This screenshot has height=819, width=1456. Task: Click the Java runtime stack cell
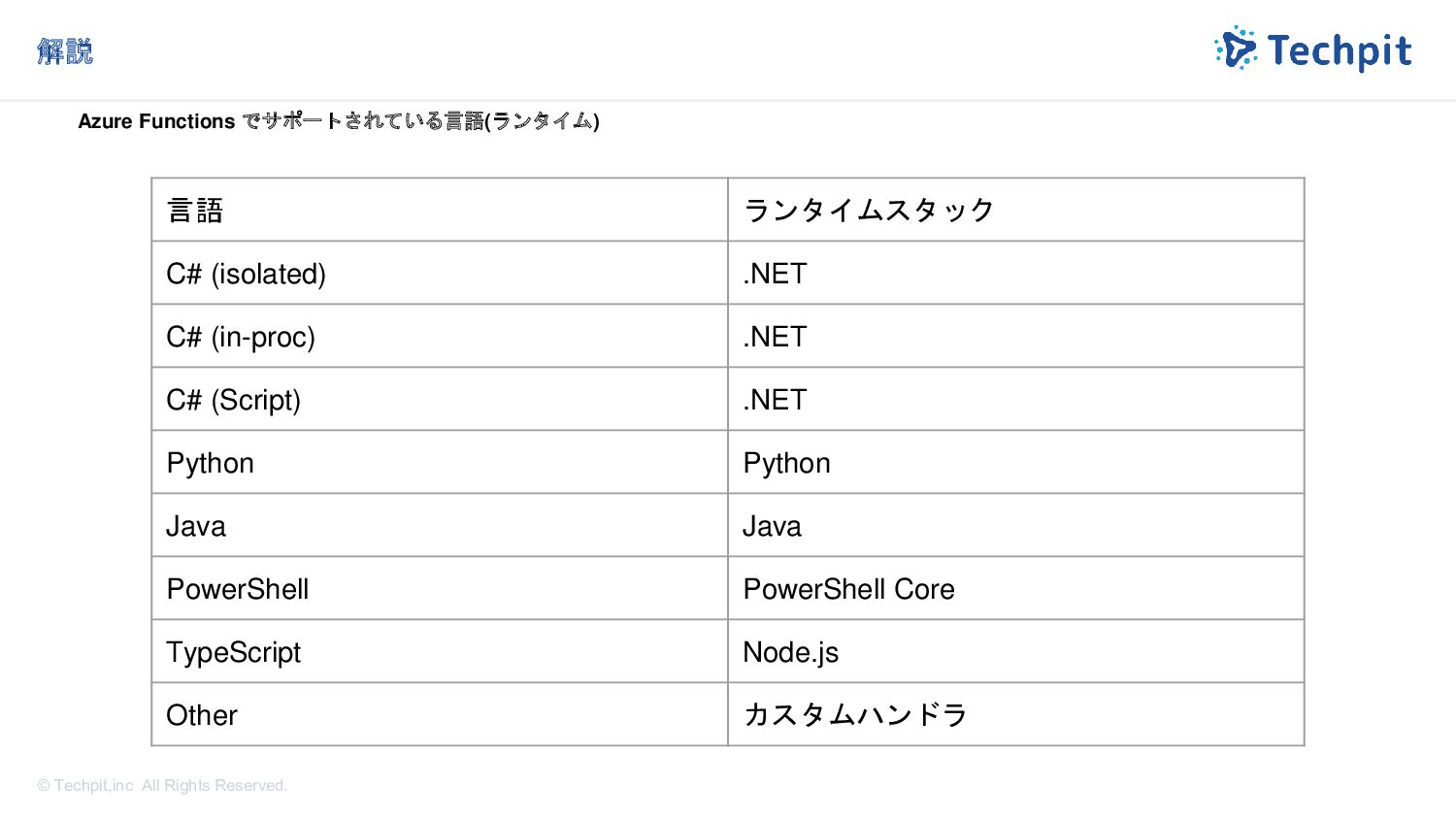[1015, 525]
